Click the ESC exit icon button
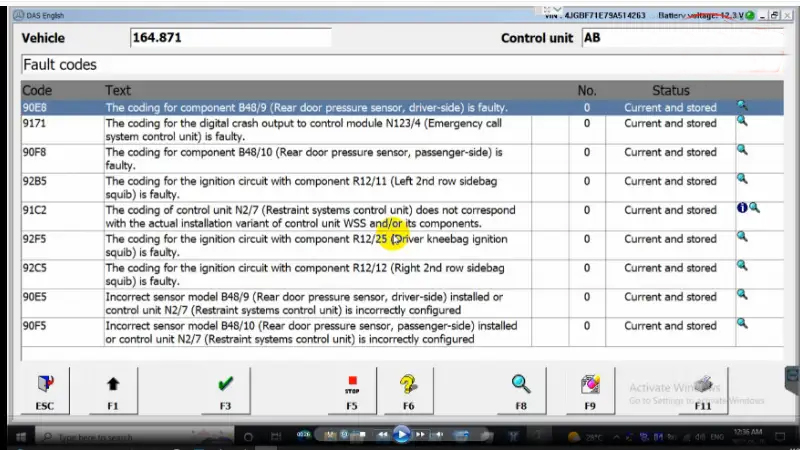 pos(45,390)
